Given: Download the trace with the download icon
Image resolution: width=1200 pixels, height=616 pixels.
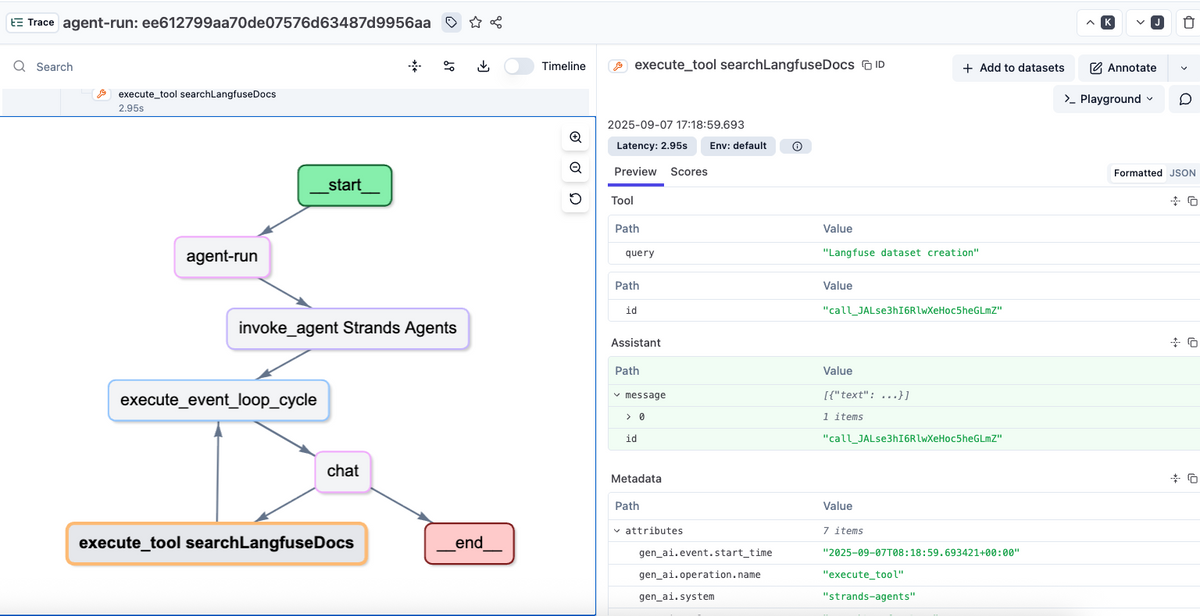Looking at the screenshot, I should [483, 66].
